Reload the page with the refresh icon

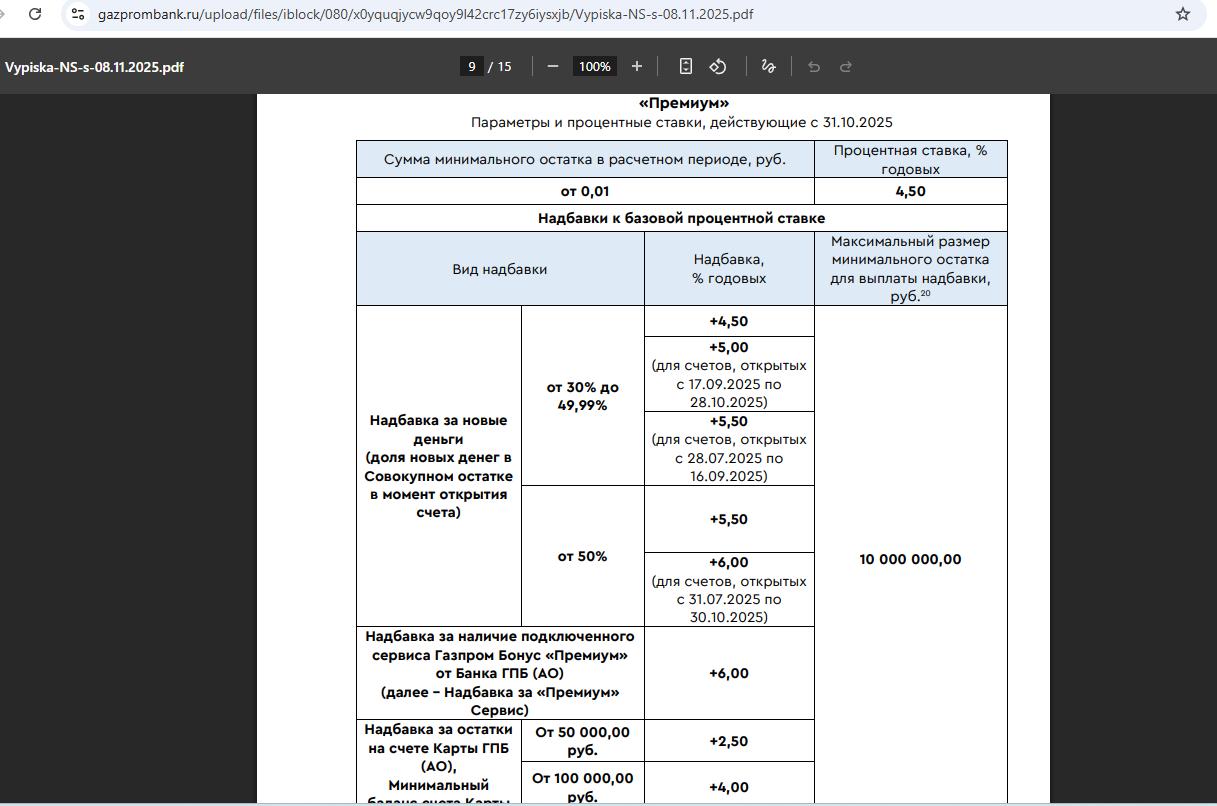click(x=35, y=14)
